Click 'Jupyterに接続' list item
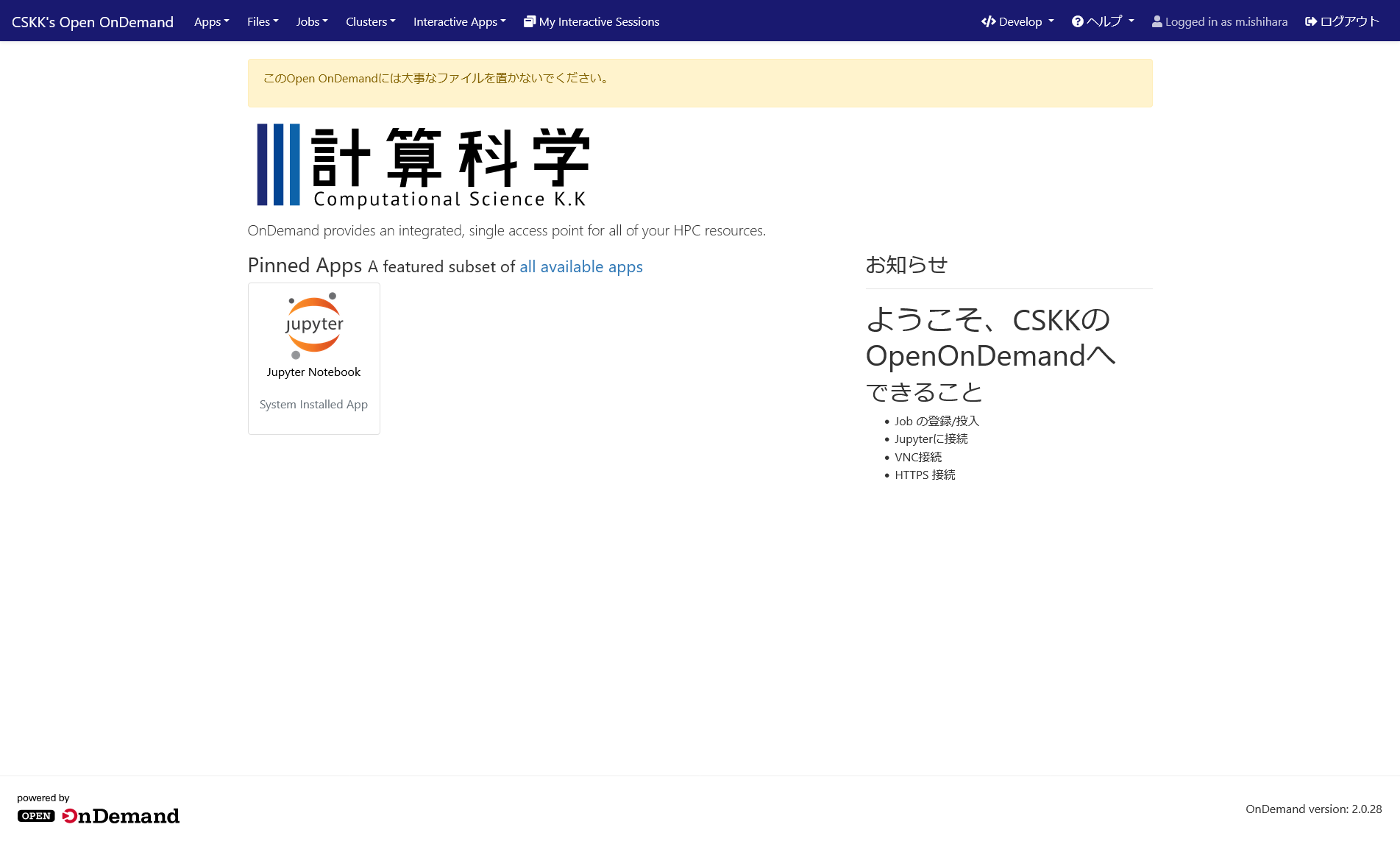This screenshot has width=1400, height=841. click(931, 439)
